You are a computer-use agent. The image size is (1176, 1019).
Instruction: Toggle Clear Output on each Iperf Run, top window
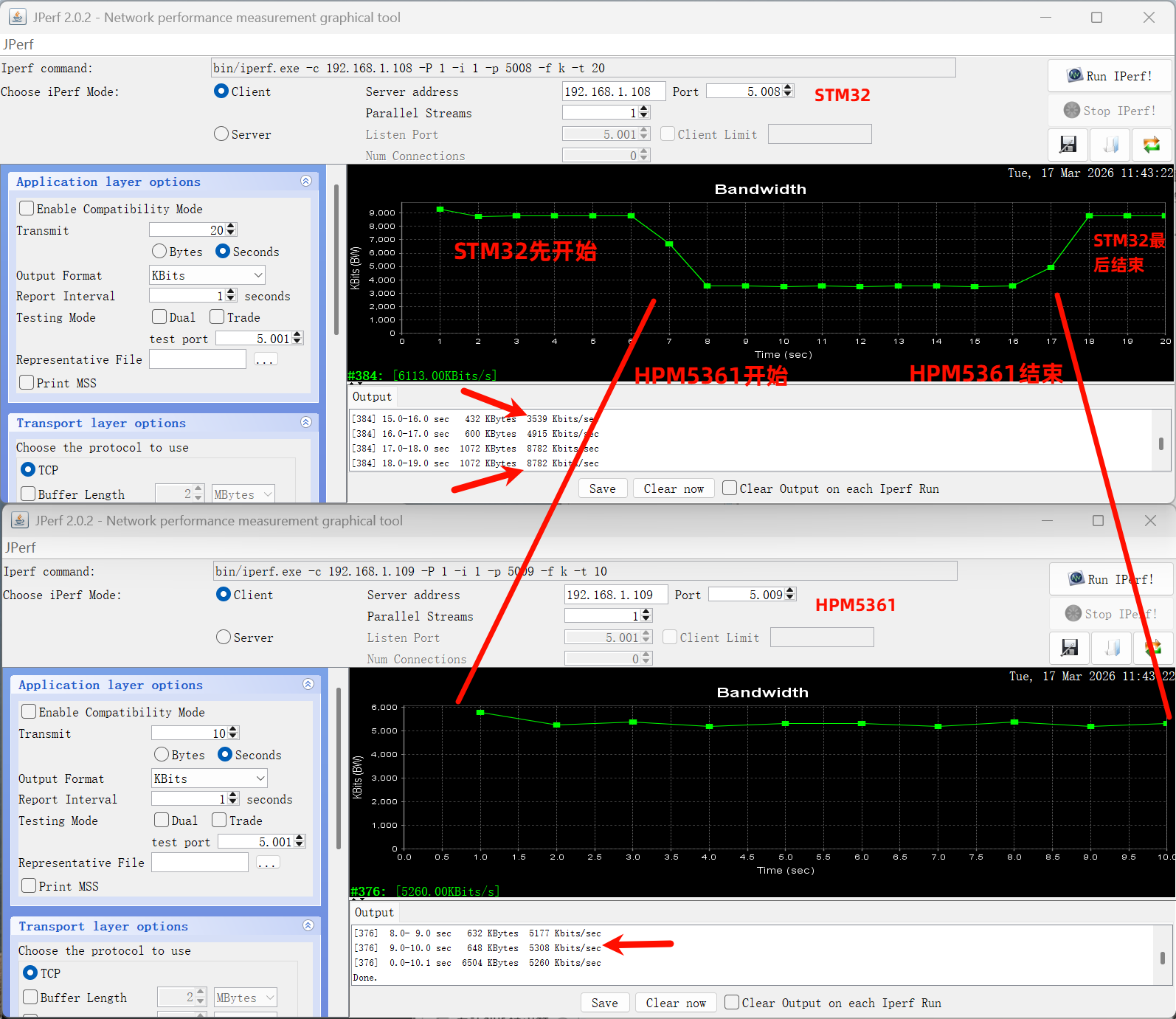pyautogui.click(x=730, y=488)
